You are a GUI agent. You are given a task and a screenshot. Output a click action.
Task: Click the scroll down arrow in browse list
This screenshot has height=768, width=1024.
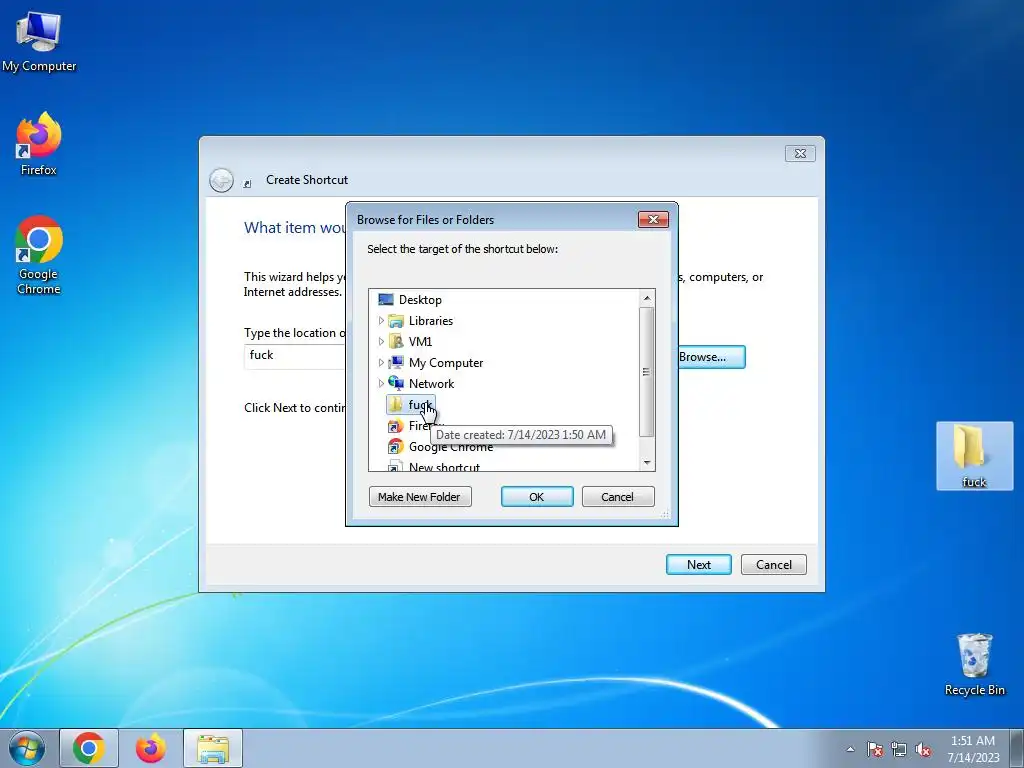[647, 462]
